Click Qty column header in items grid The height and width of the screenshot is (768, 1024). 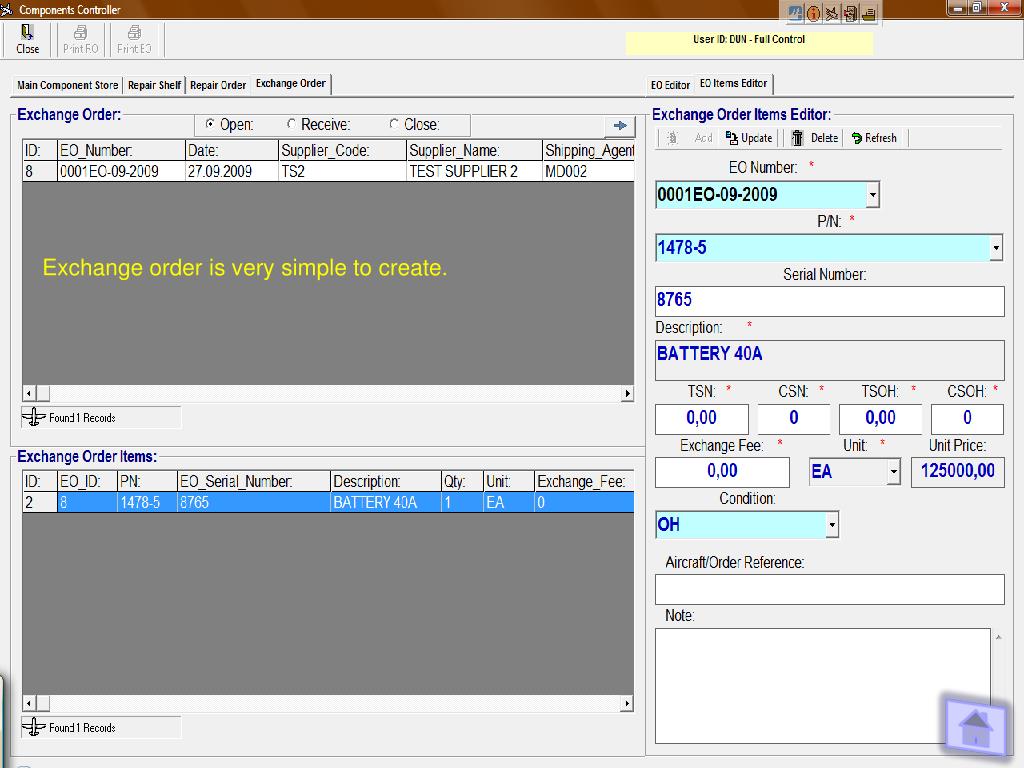pyautogui.click(x=462, y=481)
